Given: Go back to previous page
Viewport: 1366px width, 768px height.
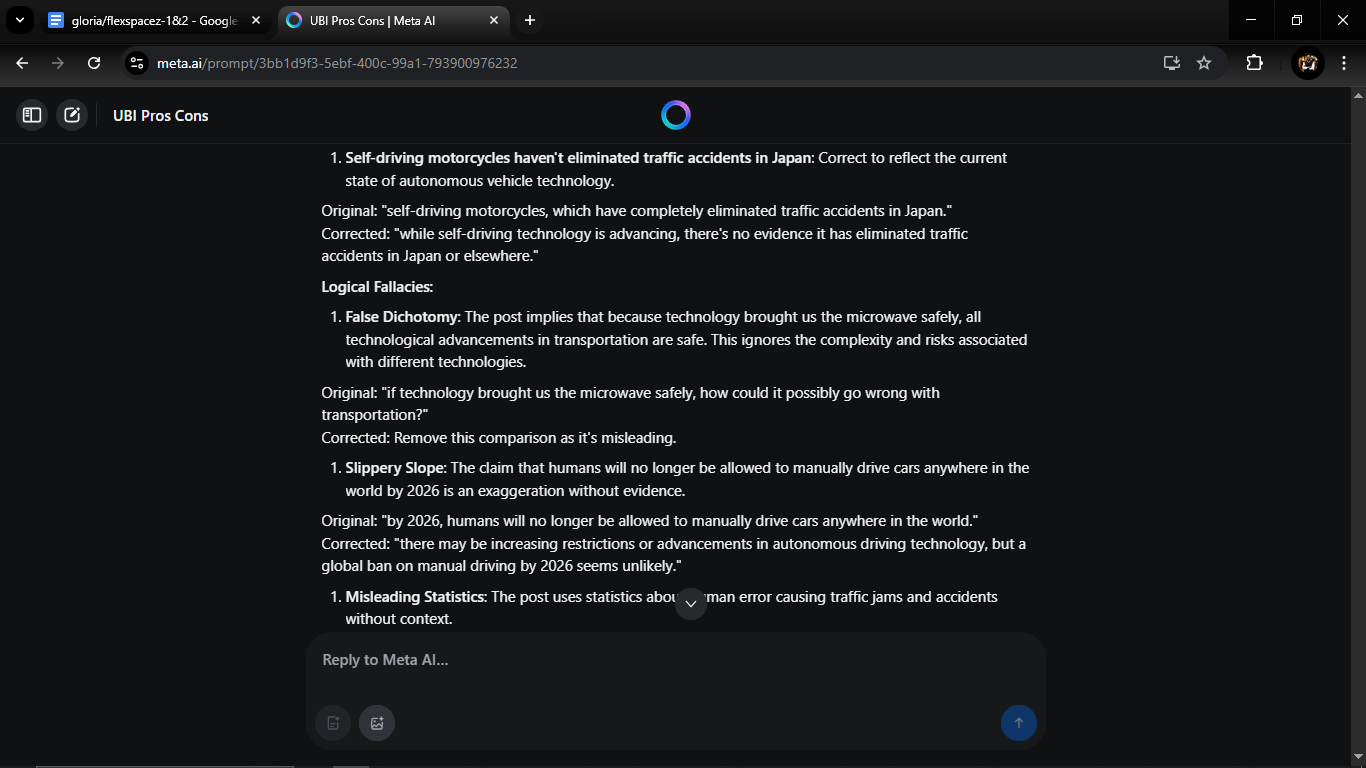Looking at the screenshot, I should click(22, 63).
